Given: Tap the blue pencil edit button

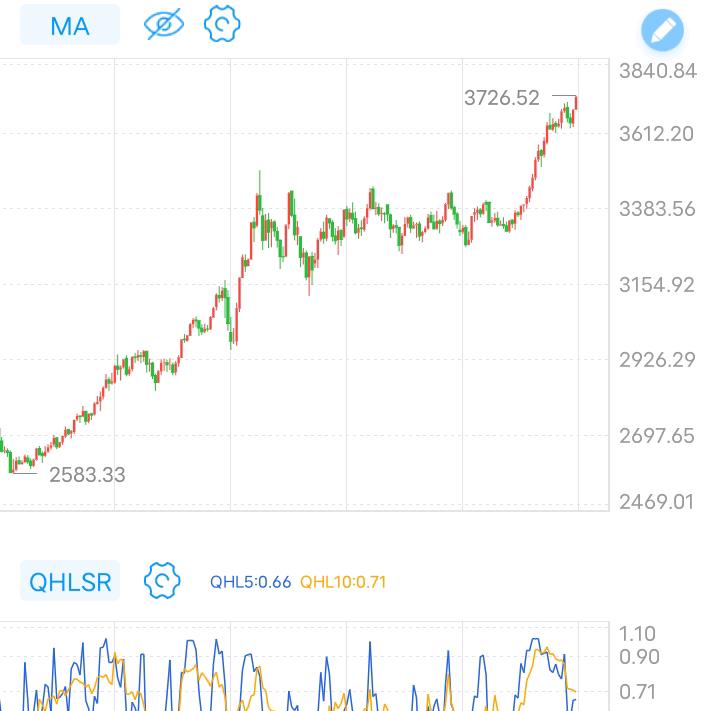Looking at the screenshot, I should point(661,30).
